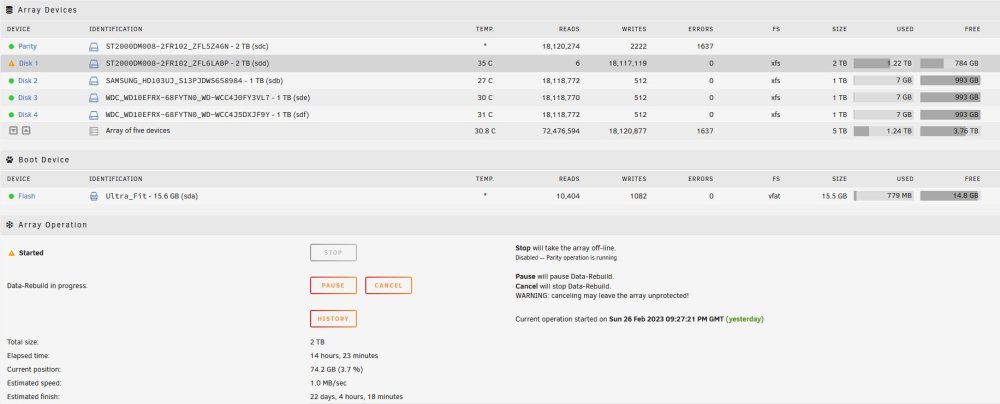The width and height of the screenshot is (1000, 404).
Task: Click the Flash free-space bar 14.8 GB
Action: point(950,196)
